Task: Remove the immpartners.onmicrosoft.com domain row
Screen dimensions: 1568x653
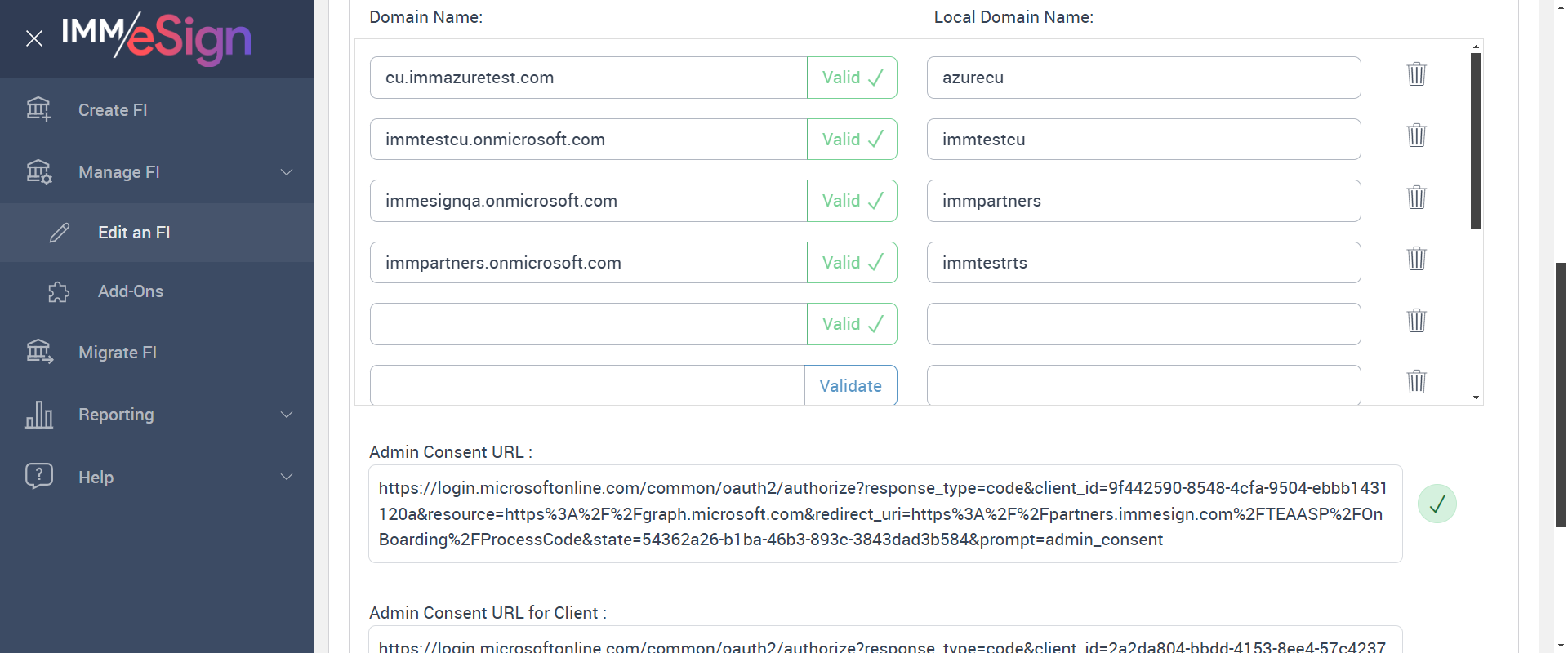Action: click(1416, 259)
